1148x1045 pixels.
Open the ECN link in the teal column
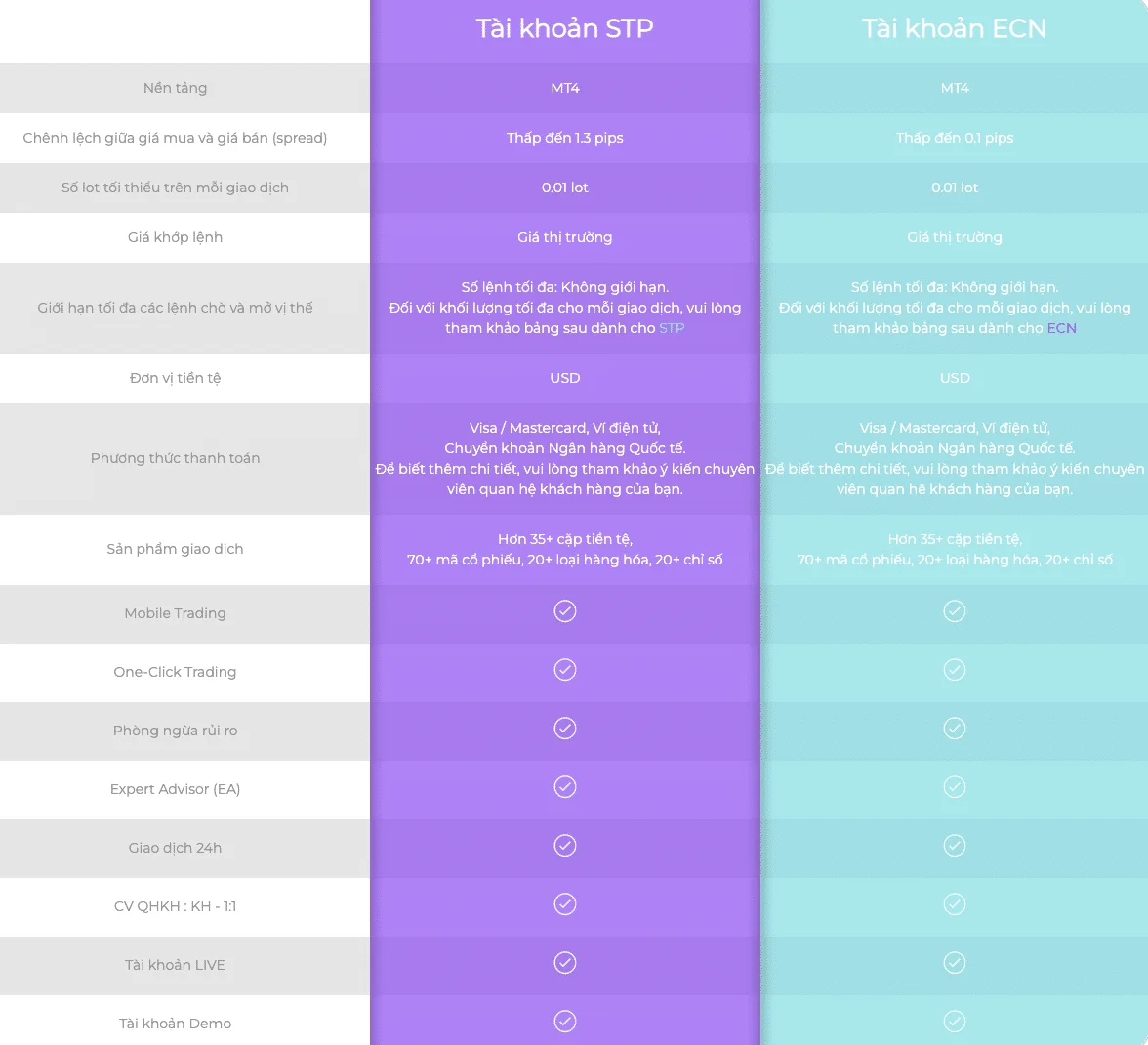[x=1062, y=328]
